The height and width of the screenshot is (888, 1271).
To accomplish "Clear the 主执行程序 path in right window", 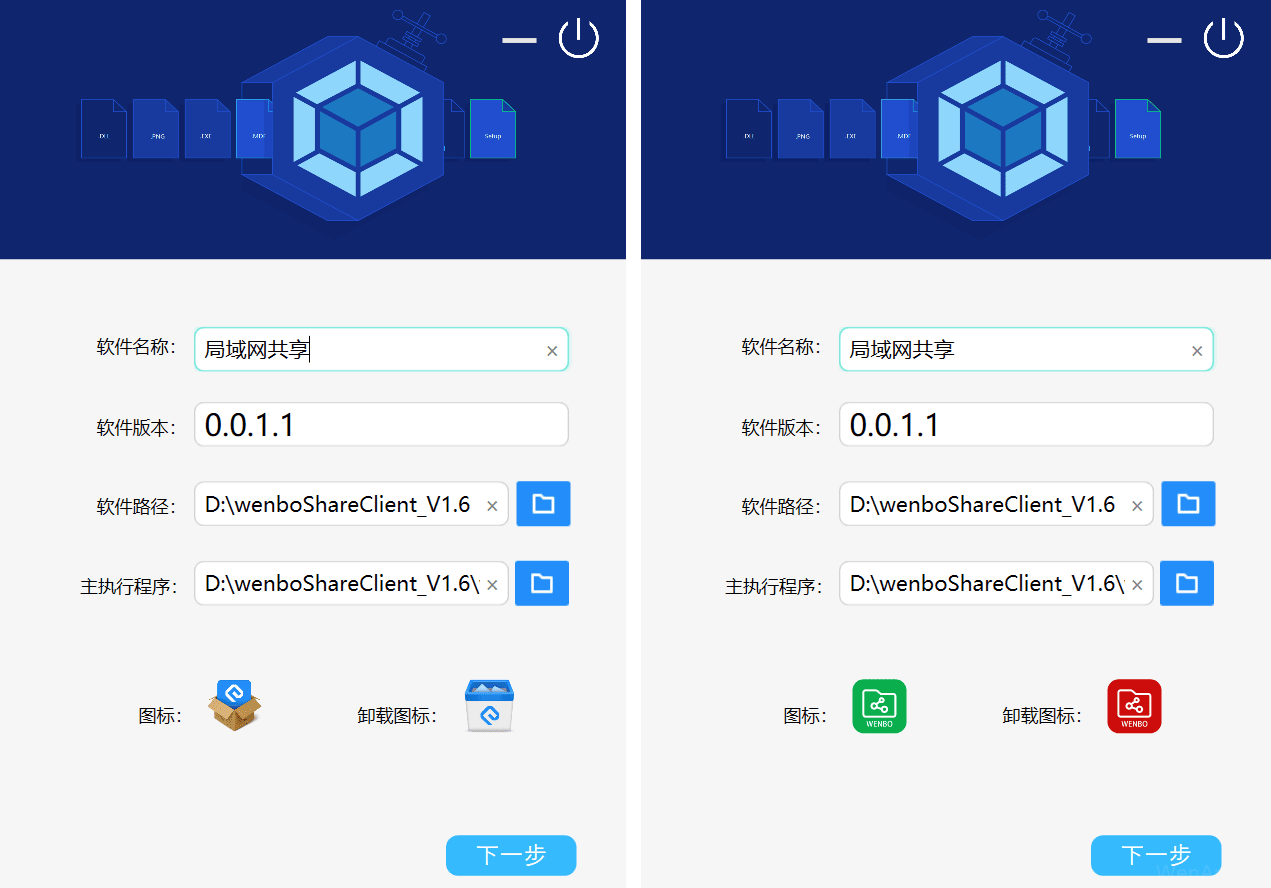I will coord(1137,585).
